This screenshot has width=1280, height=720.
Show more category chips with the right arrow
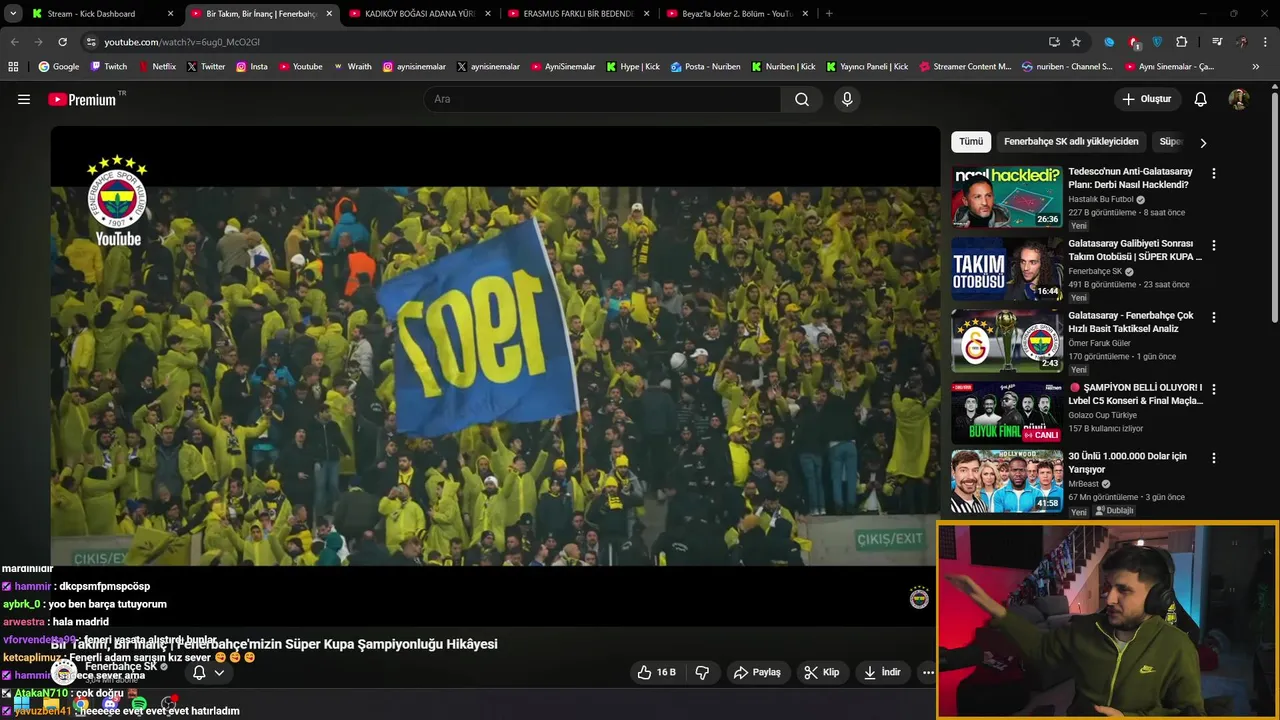coord(1203,142)
